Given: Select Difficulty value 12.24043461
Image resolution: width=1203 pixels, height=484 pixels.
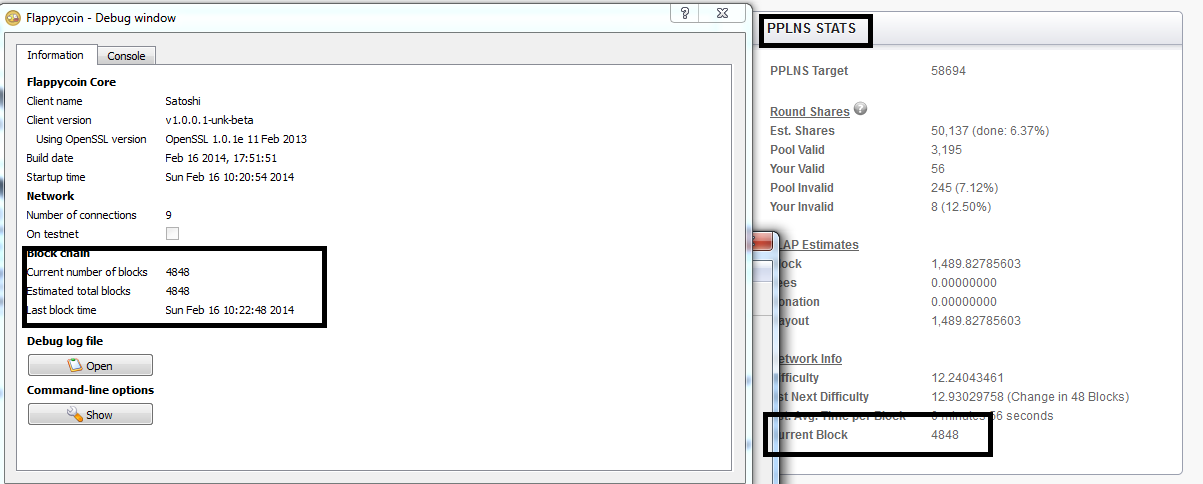Looking at the screenshot, I should (x=967, y=378).
